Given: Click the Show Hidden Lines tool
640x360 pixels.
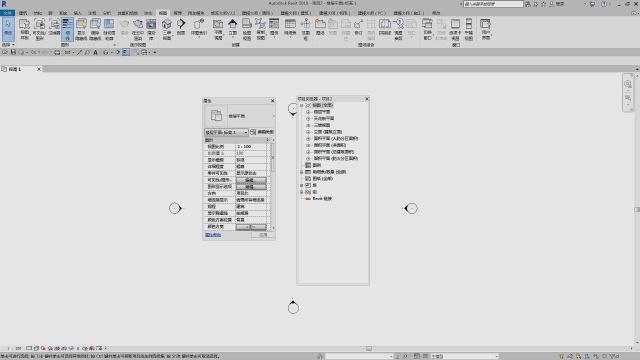Looking at the screenshot, I should point(81,29).
